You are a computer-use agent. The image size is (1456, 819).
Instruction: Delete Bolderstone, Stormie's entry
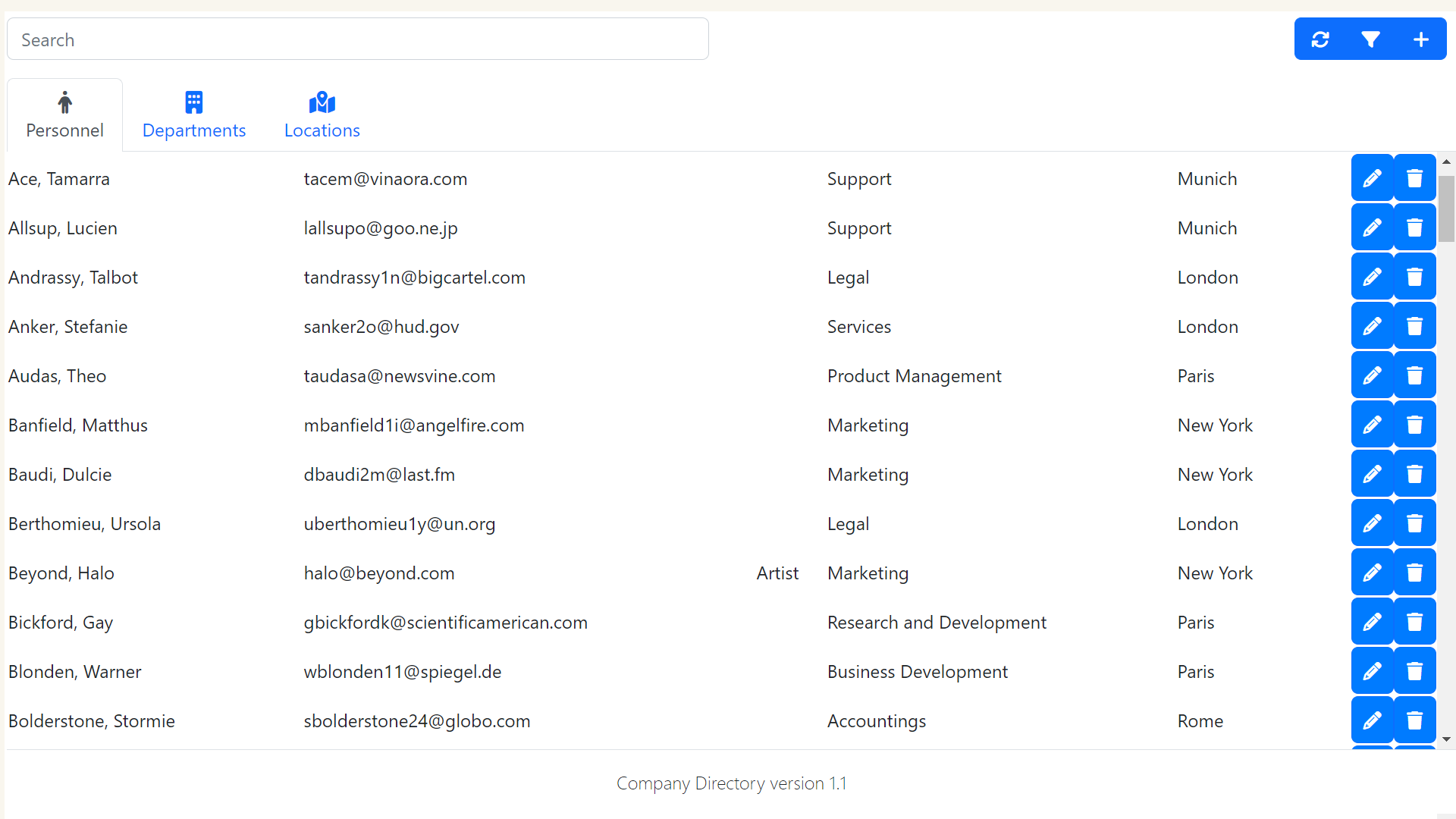pos(1414,720)
